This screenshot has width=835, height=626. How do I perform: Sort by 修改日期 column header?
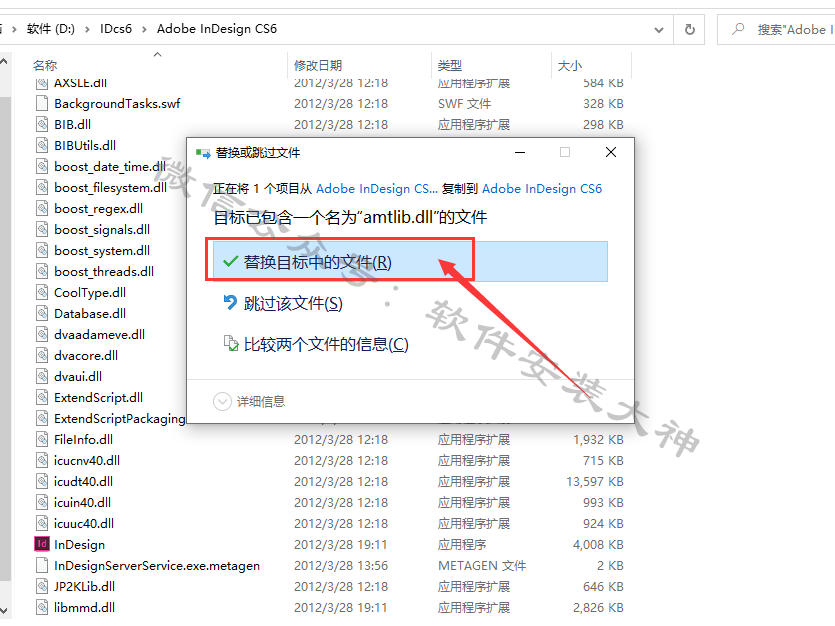pyautogui.click(x=318, y=65)
